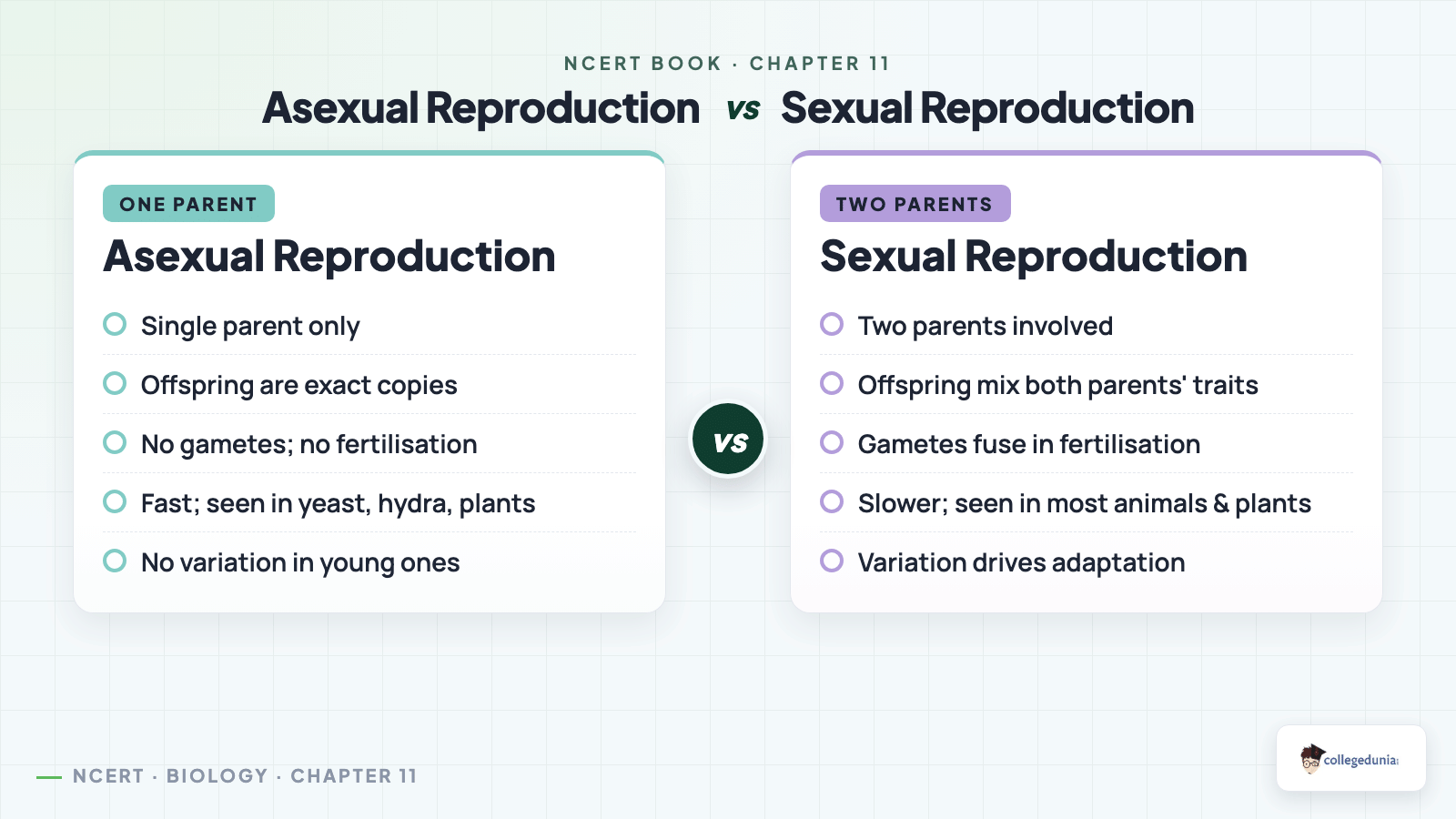Select the text 'No gametes; no fertilisation'
The width and height of the screenshot is (1456, 819).
[x=308, y=444]
